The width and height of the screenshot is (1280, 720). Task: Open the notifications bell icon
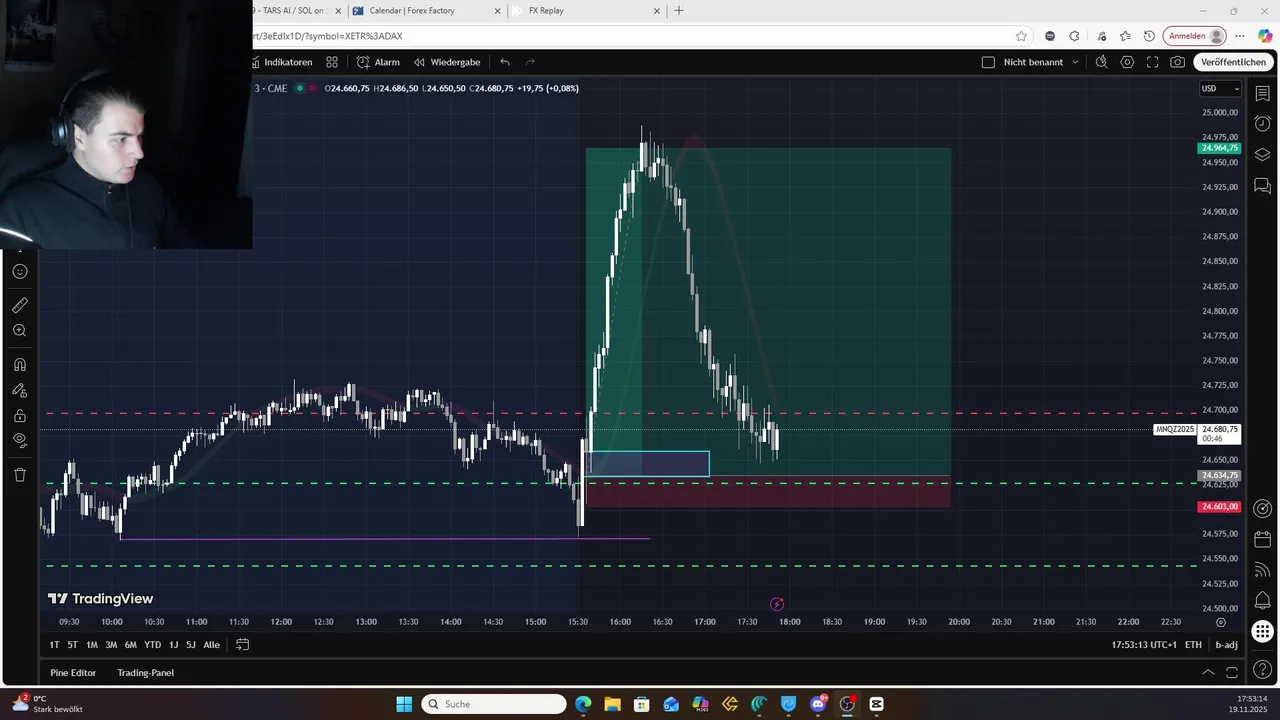(x=1262, y=601)
